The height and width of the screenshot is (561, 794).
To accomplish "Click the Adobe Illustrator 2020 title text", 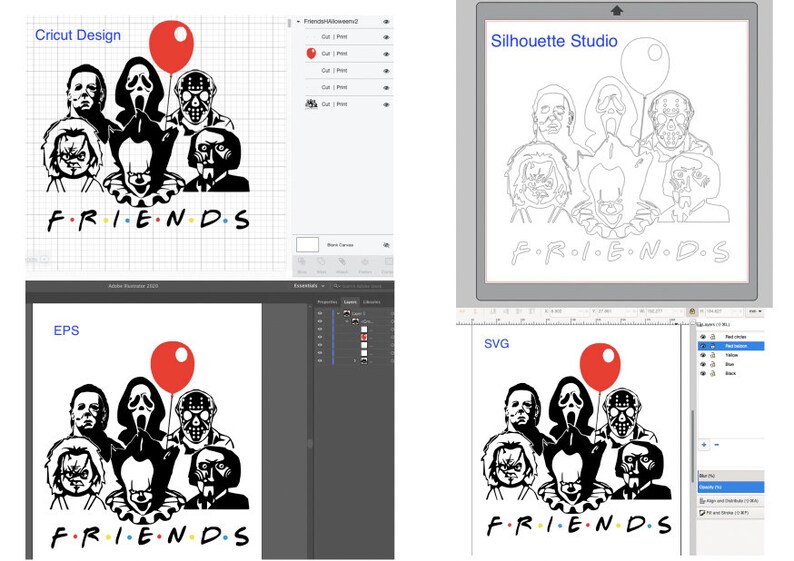I will (133, 286).
